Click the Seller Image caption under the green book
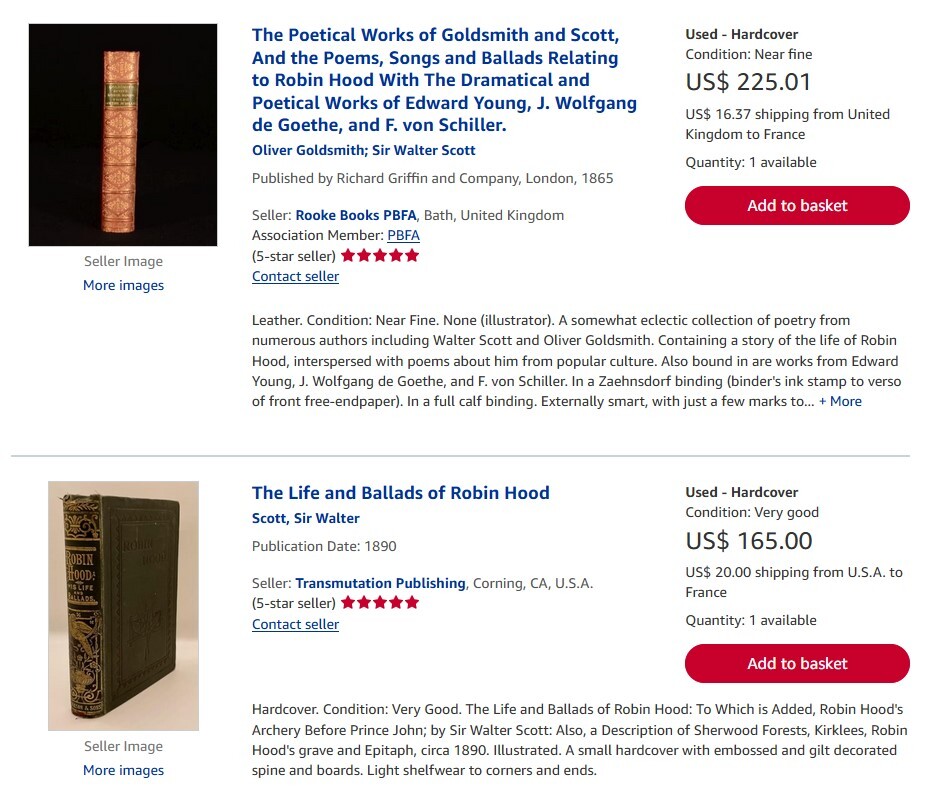 123,746
